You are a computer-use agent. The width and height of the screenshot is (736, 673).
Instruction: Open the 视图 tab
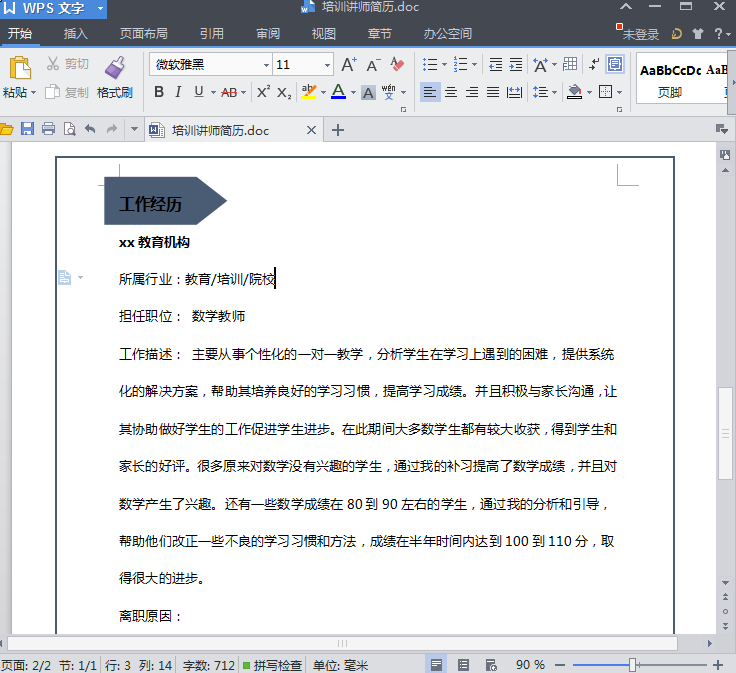coord(324,33)
